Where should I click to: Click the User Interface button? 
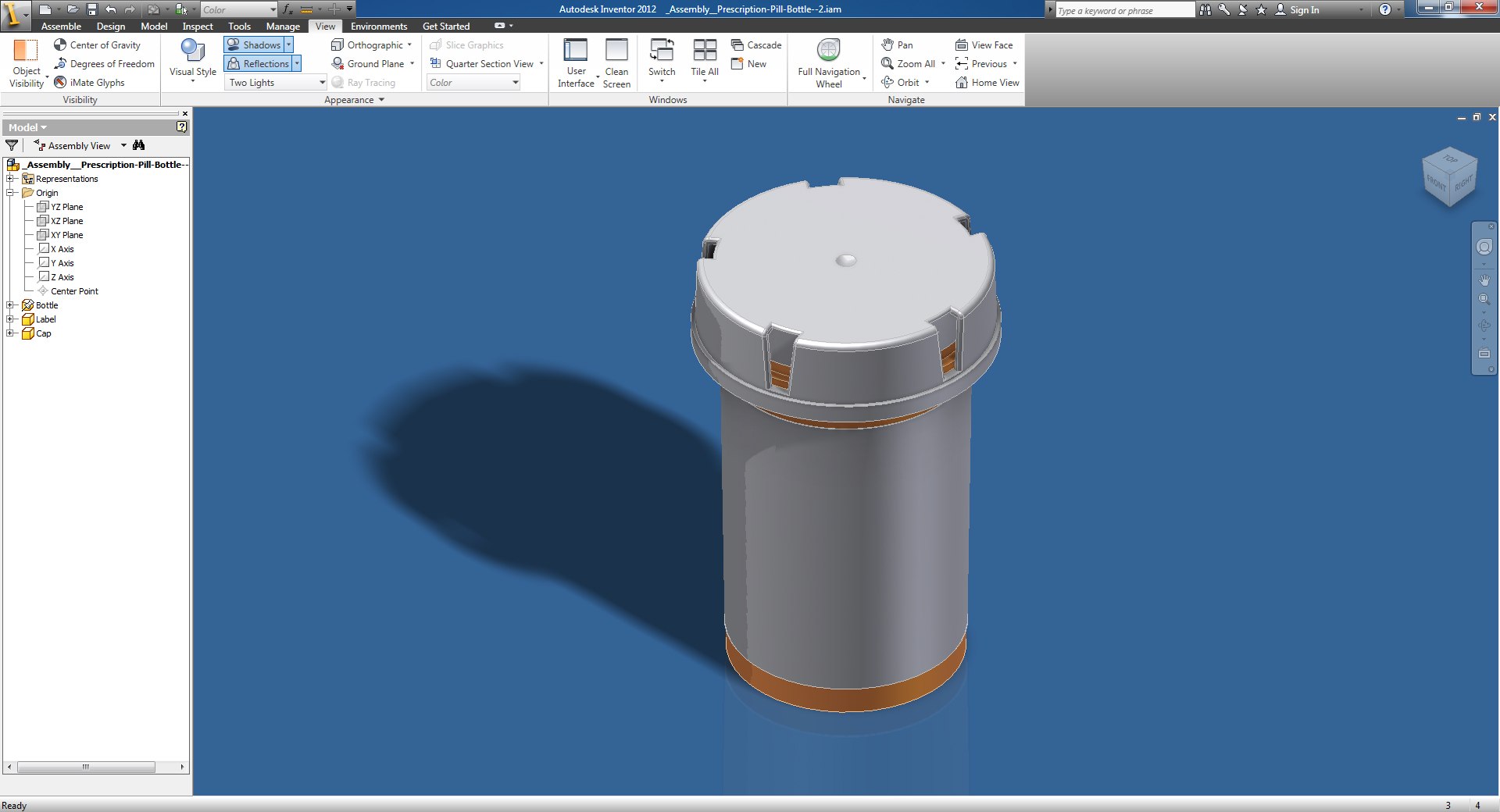coord(576,63)
